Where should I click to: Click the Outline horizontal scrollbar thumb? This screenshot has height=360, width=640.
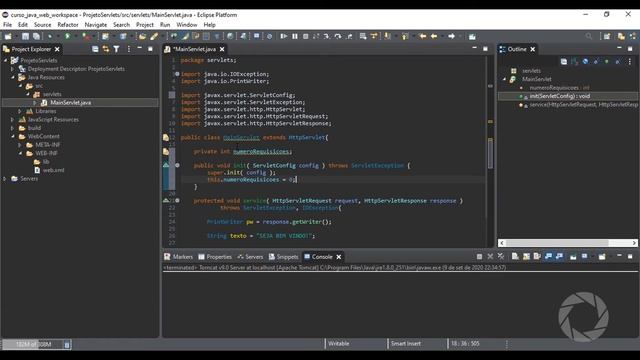(x=558, y=243)
